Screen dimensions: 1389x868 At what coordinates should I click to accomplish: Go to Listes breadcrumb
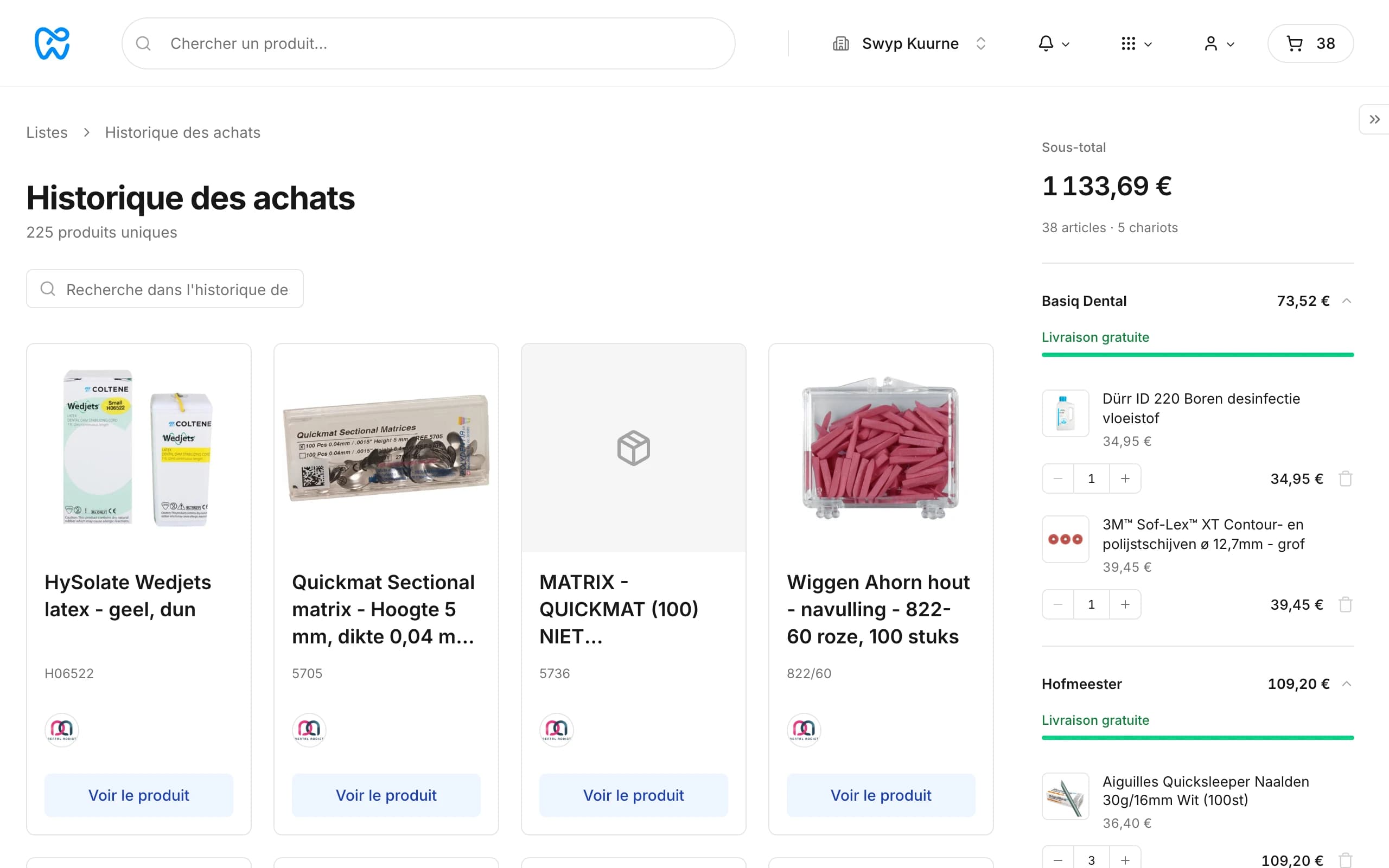(x=47, y=132)
